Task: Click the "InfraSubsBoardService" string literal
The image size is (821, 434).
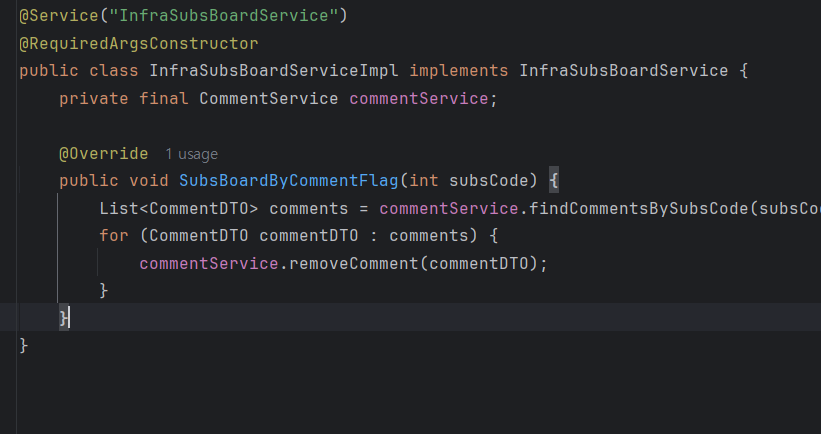Action: (224, 16)
